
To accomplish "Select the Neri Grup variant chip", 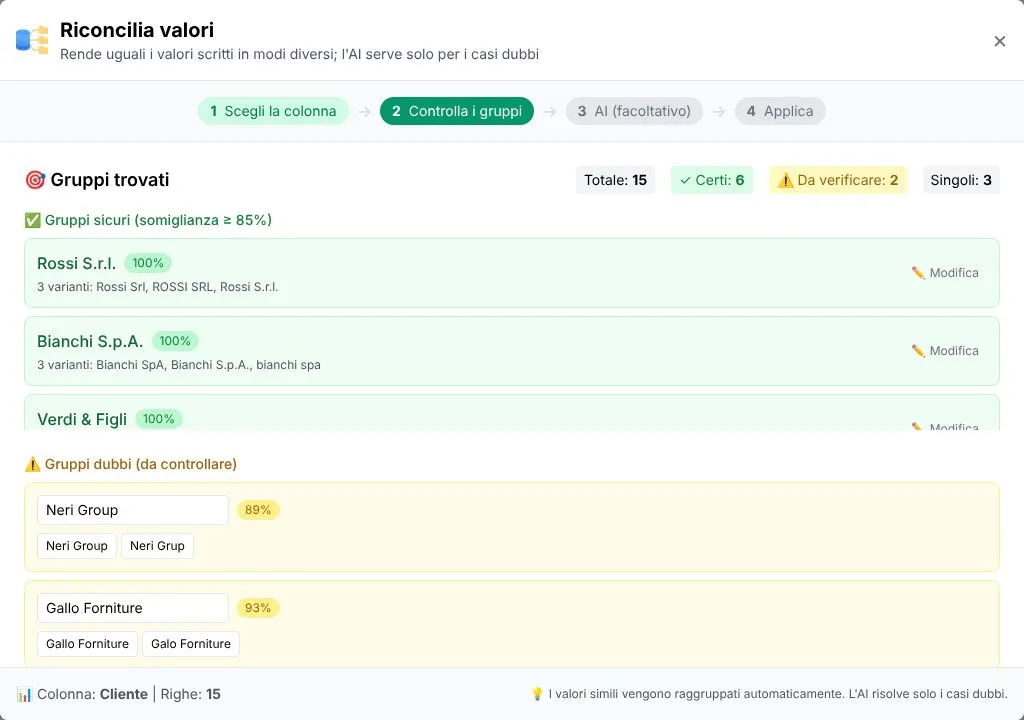I will (157, 546).
